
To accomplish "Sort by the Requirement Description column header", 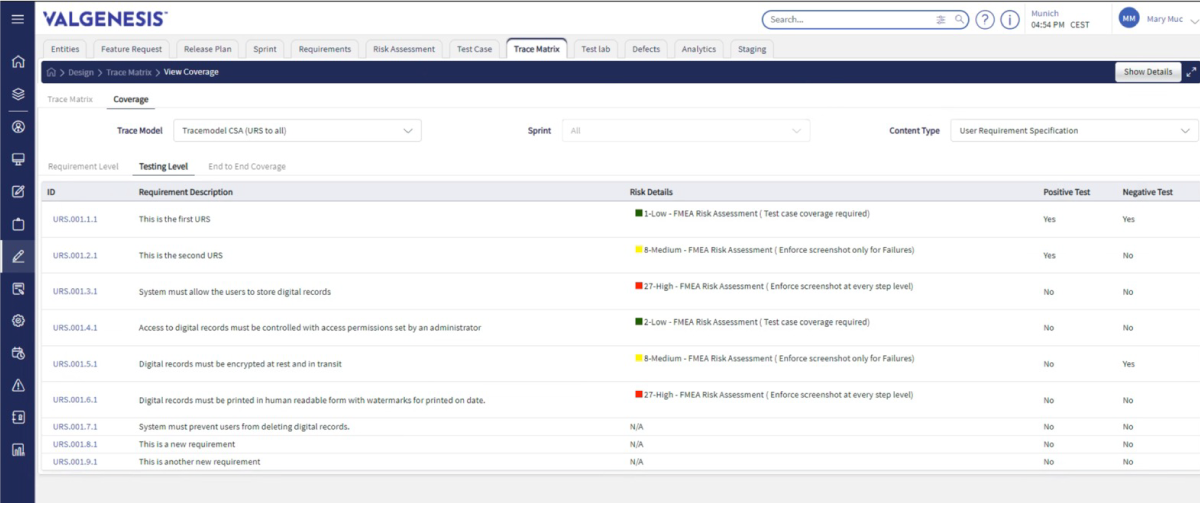I will [186, 192].
